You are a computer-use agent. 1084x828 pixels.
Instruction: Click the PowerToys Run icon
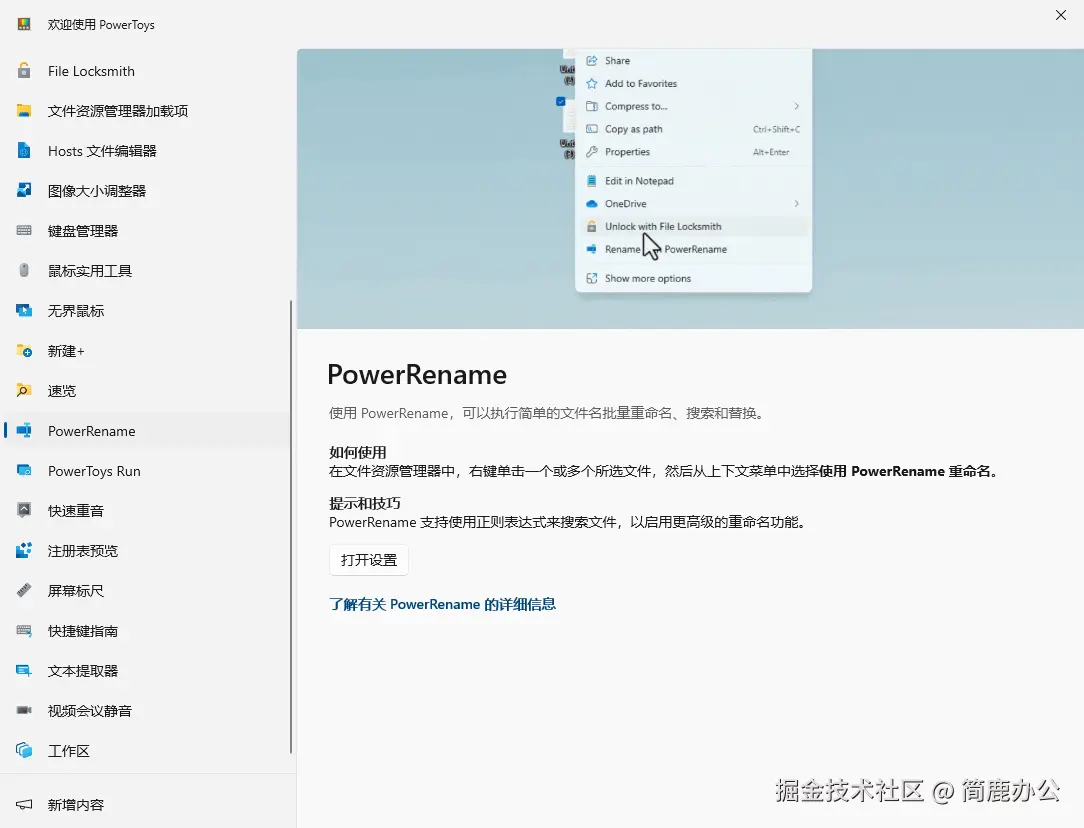tap(24, 471)
